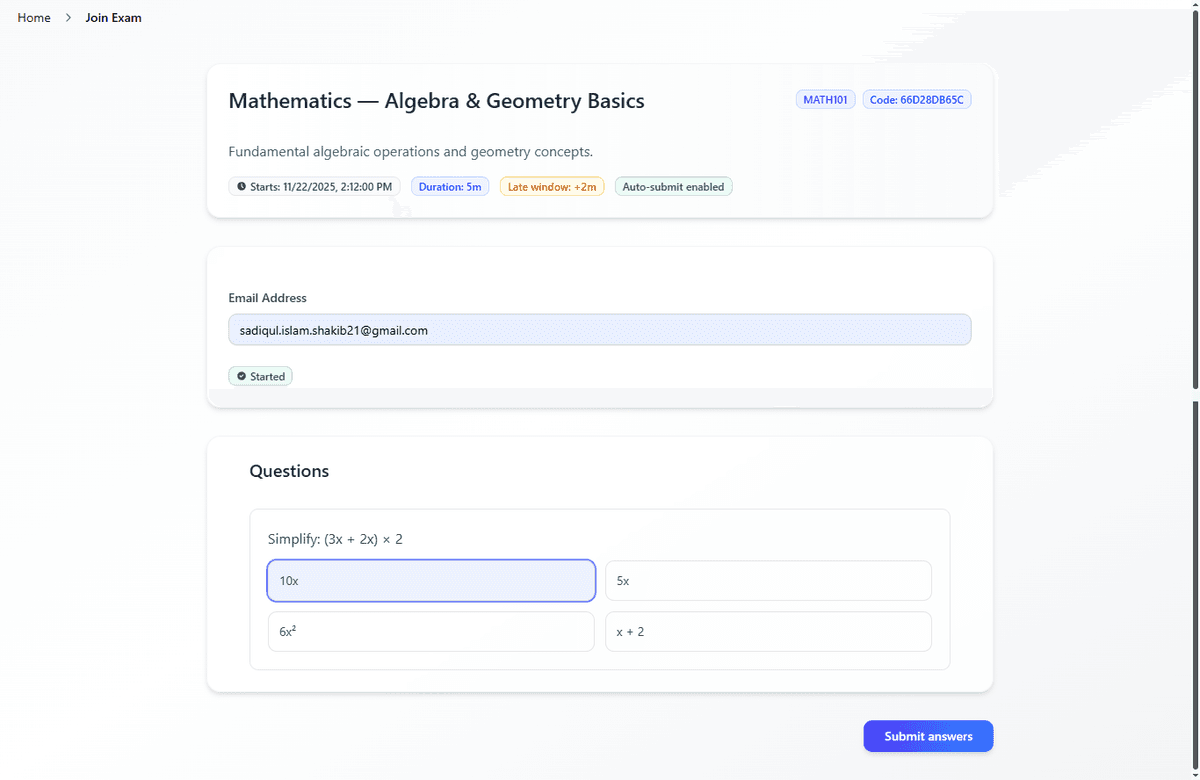Deselect the 10x answer option
The image size is (1200, 780).
tap(431, 580)
